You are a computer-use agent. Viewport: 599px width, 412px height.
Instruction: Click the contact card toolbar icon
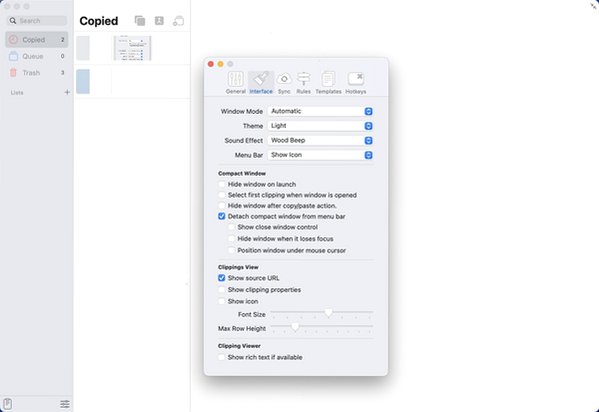159,21
